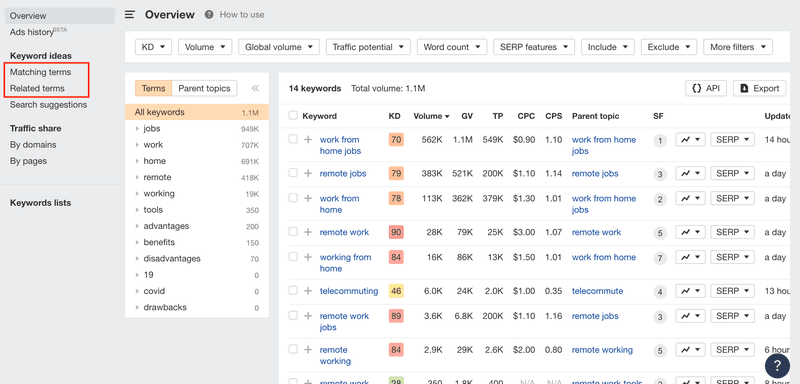Open the More filters dropdown
Image resolution: width=800 pixels, height=384 pixels.
pyautogui.click(x=738, y=47)
